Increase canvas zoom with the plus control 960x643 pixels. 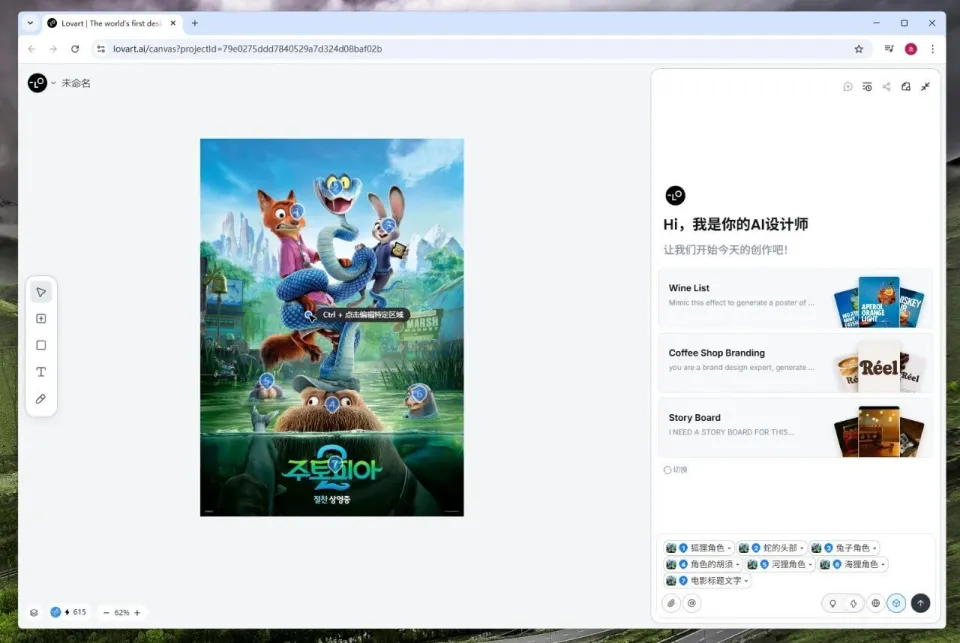click(138, 612)
